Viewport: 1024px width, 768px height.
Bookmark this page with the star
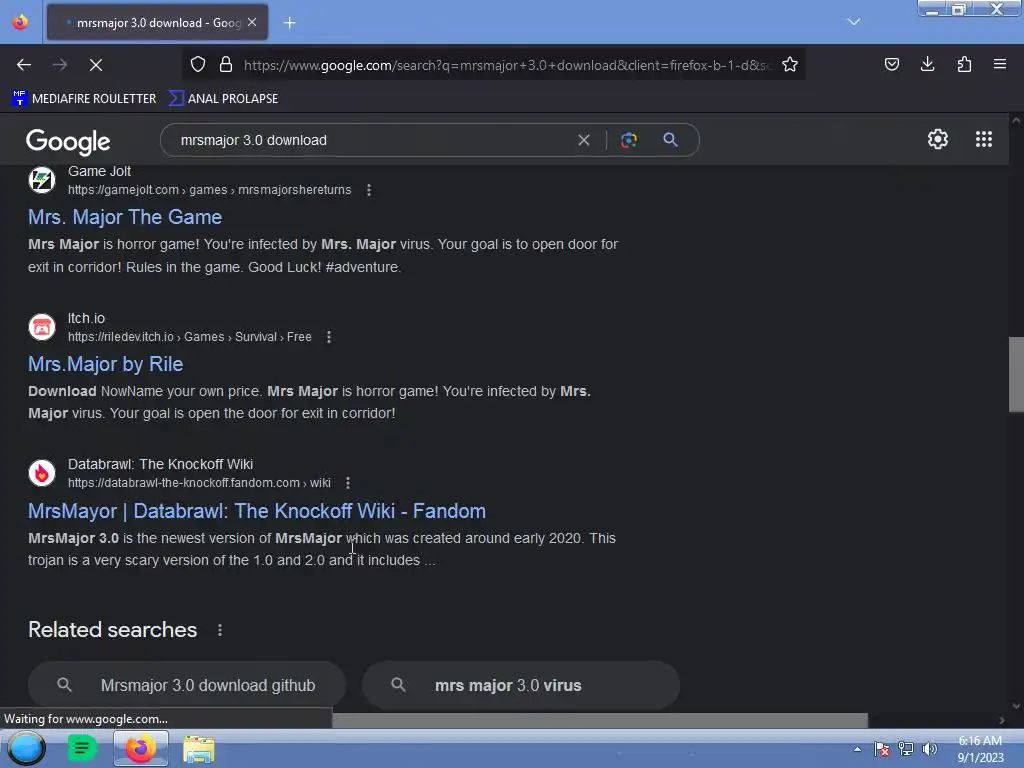(x=790, y=64)
